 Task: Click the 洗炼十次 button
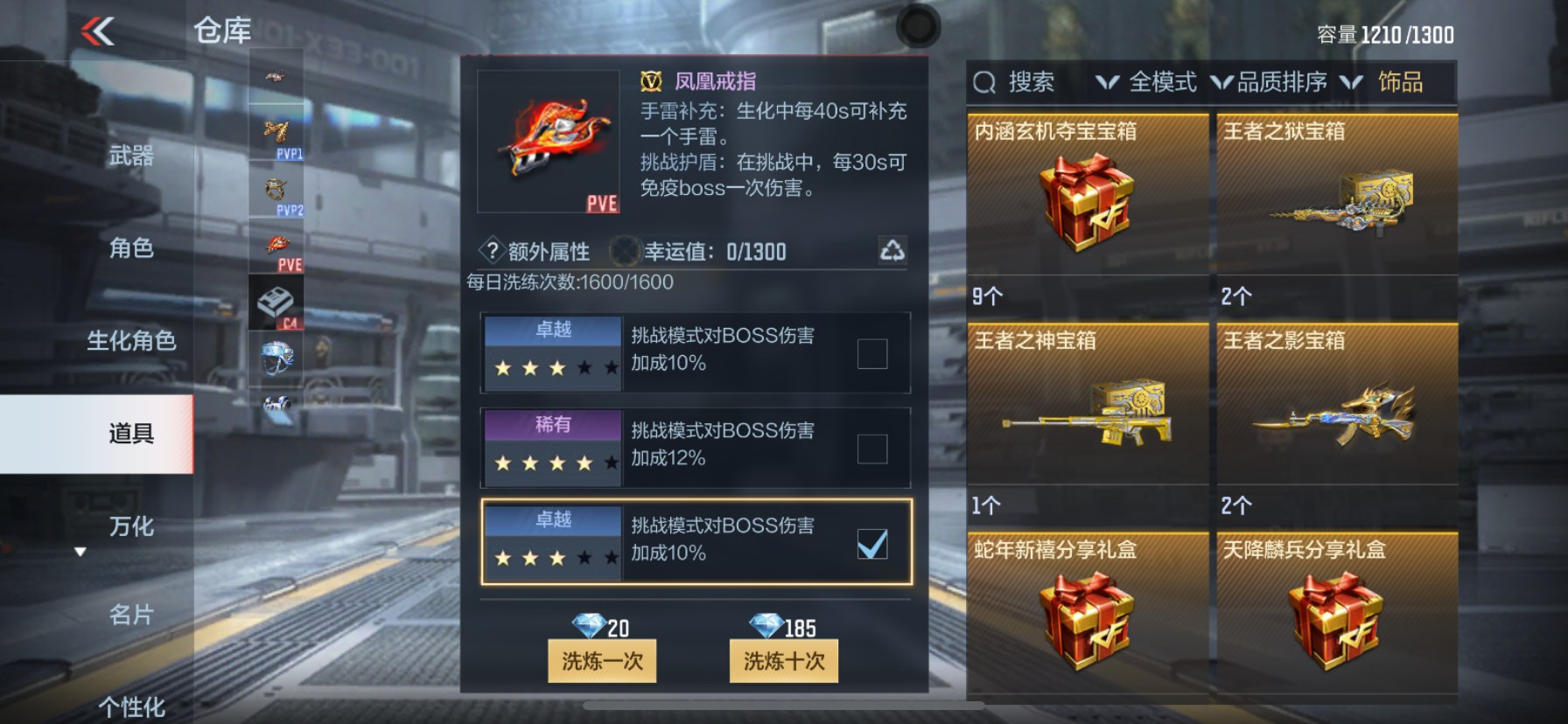point(784,661)
